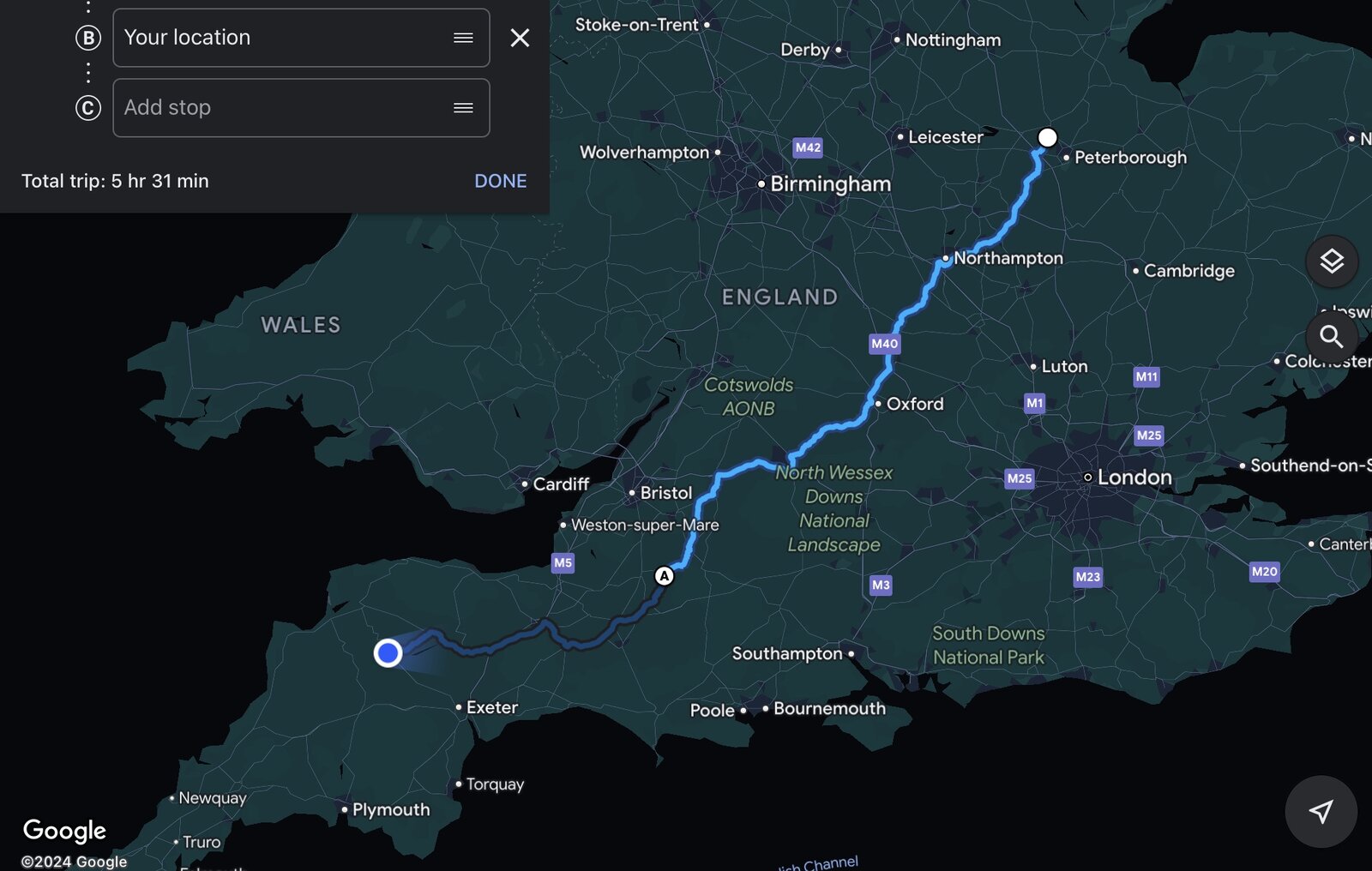The image size is (1372, 871).
Task: Tap the Bristol label on map
Action: [x=665, y=493]
